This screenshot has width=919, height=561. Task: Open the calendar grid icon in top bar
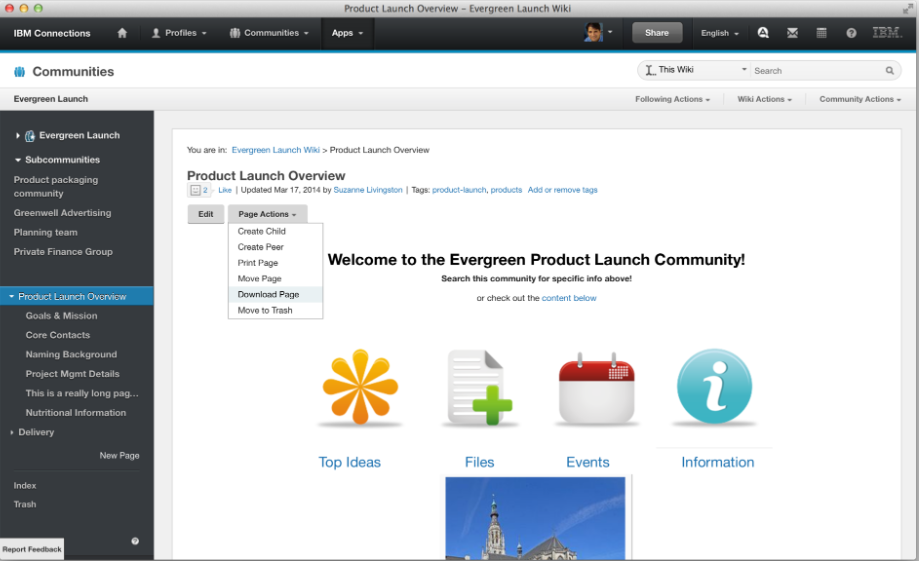[x=822, y=33]
